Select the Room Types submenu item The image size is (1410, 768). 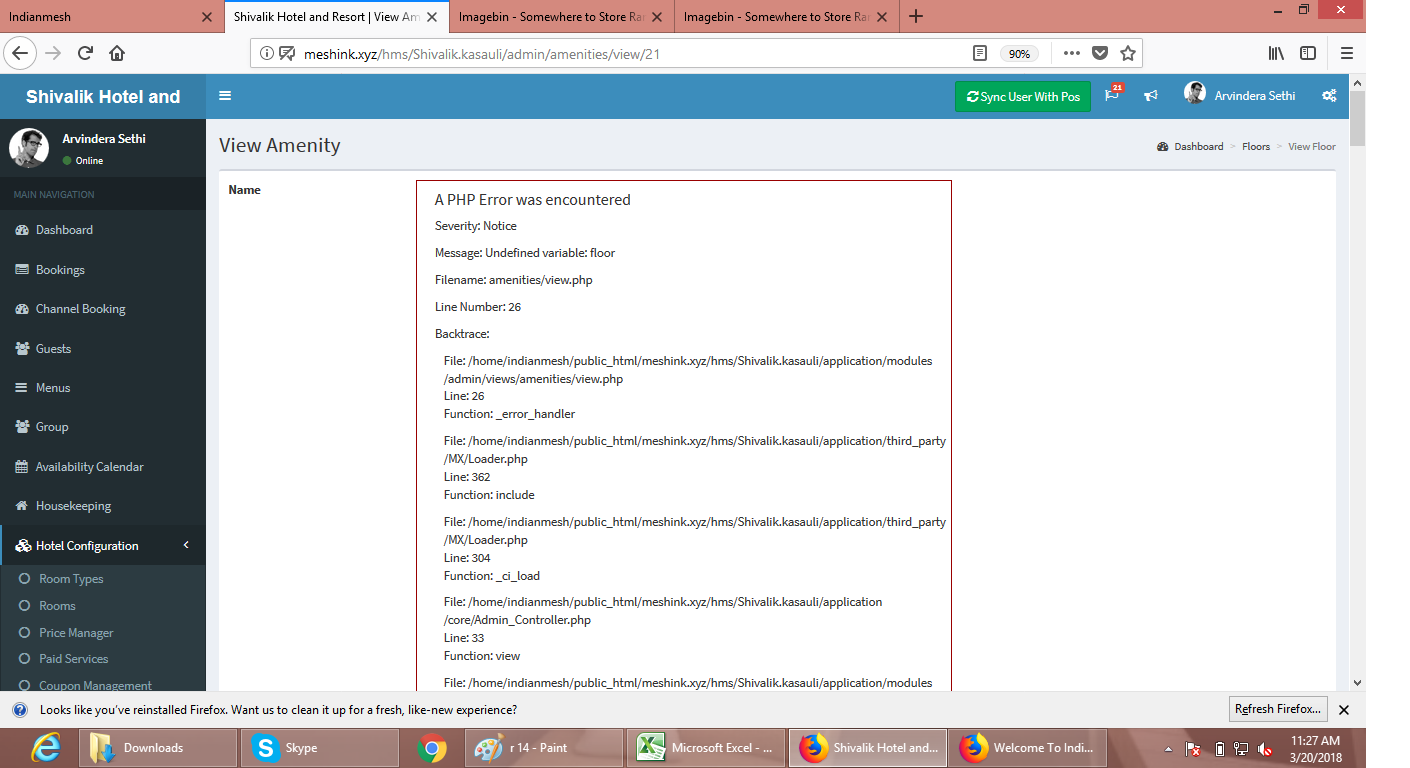tap(71, 579)
